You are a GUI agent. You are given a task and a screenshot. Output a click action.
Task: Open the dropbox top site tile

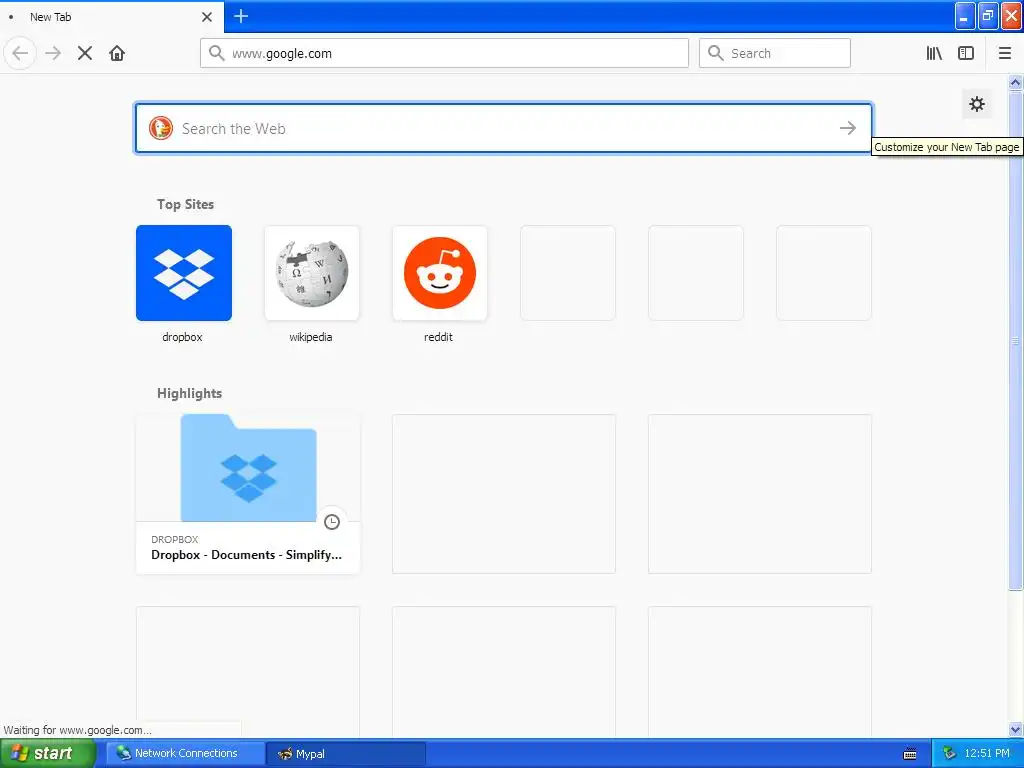click(x=184, y=273)
